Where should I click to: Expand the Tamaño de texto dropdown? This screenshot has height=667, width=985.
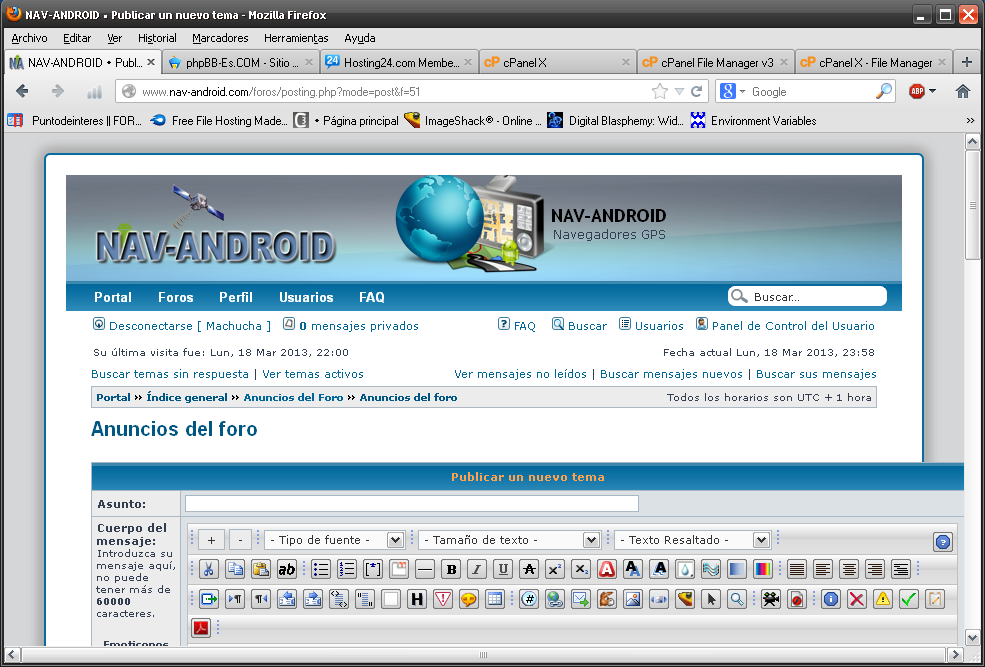point(508,540)
